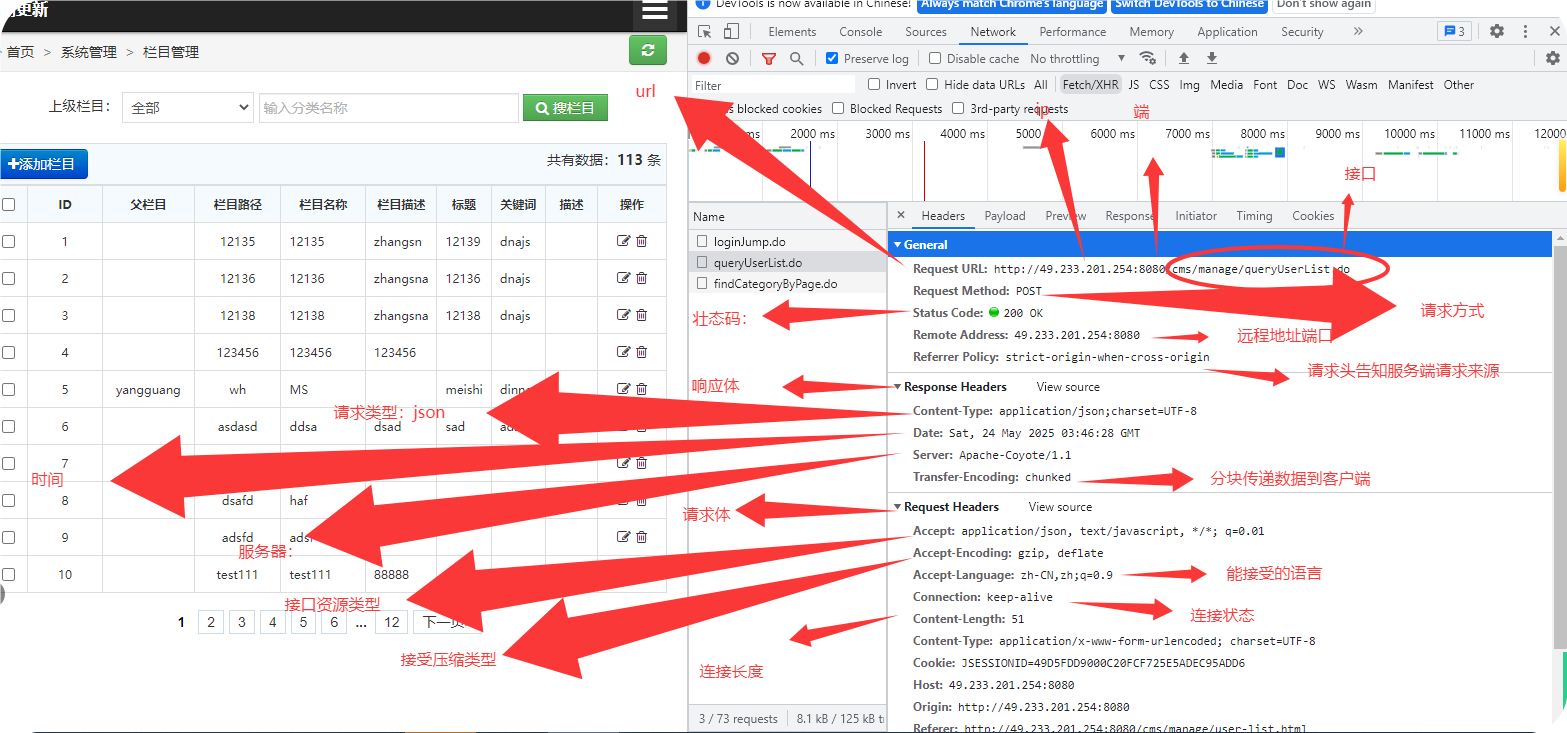The width and height of the screenshot is (1567, 733).
Task: Go to page 2 in pagination
Action: (210, 622)
